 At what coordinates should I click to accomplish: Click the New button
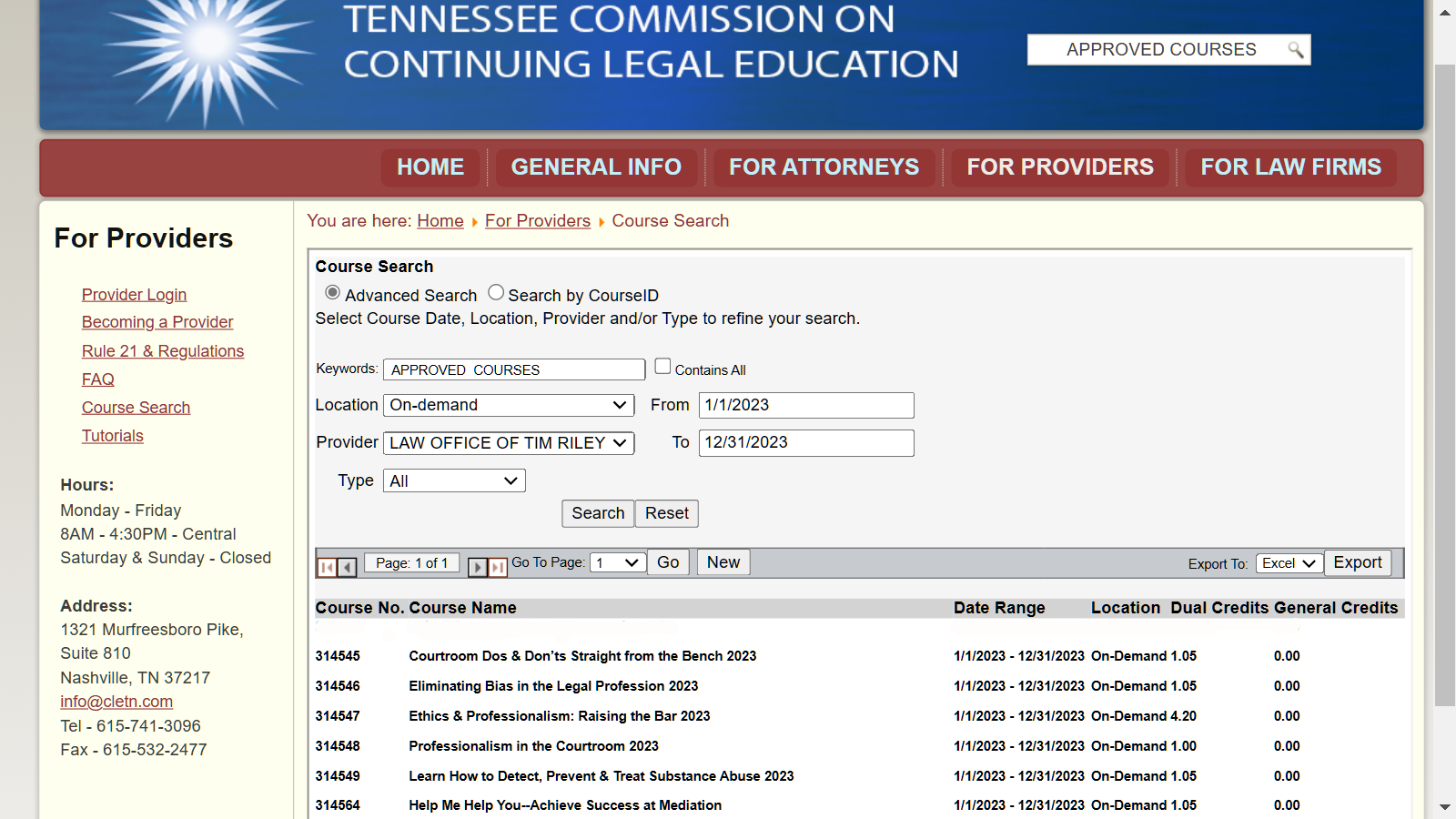[x=723, y=562]
